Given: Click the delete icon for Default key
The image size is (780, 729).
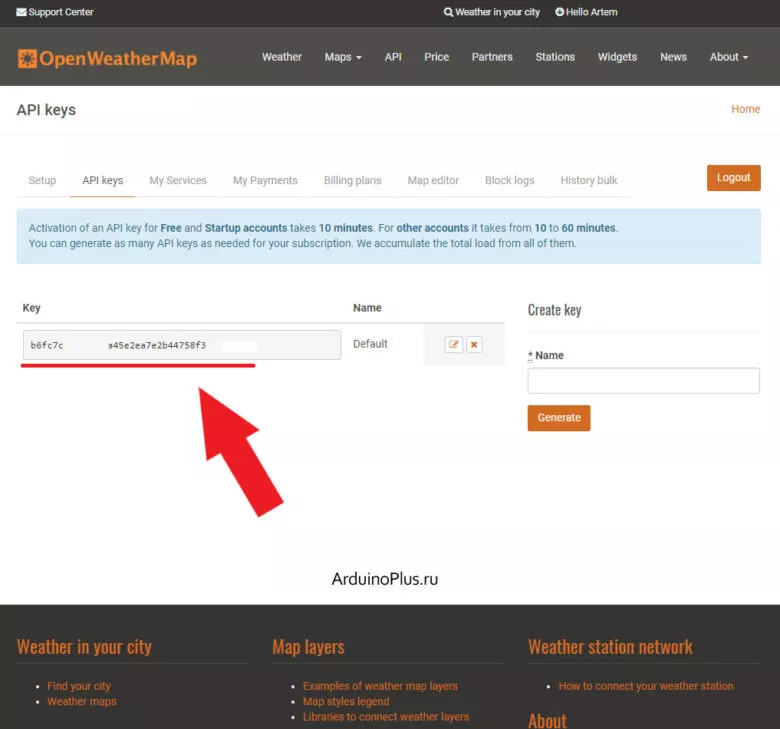Looking at the screenshot, I should pos(474,344).
